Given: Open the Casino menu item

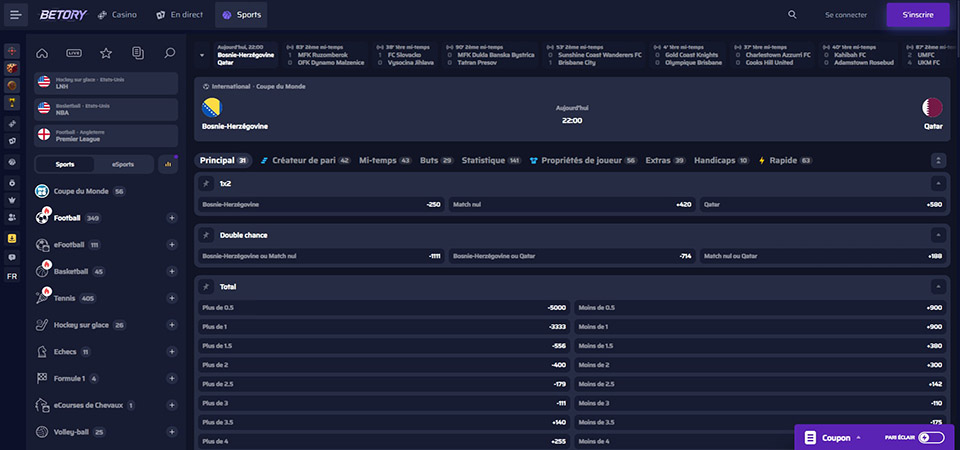Looking at the screenshot, I should click(117, 15).
